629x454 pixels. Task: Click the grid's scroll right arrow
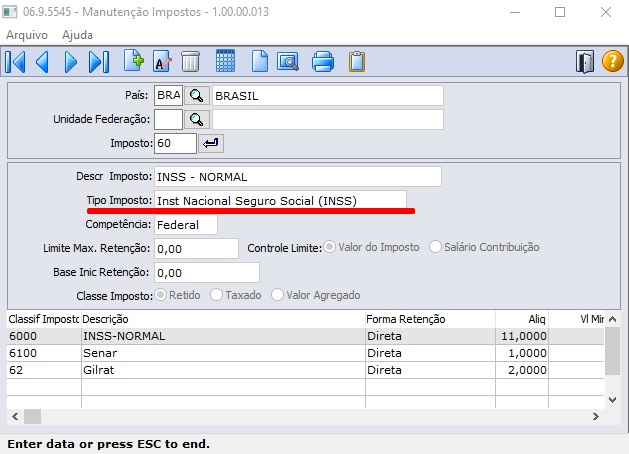pos(596,416)
